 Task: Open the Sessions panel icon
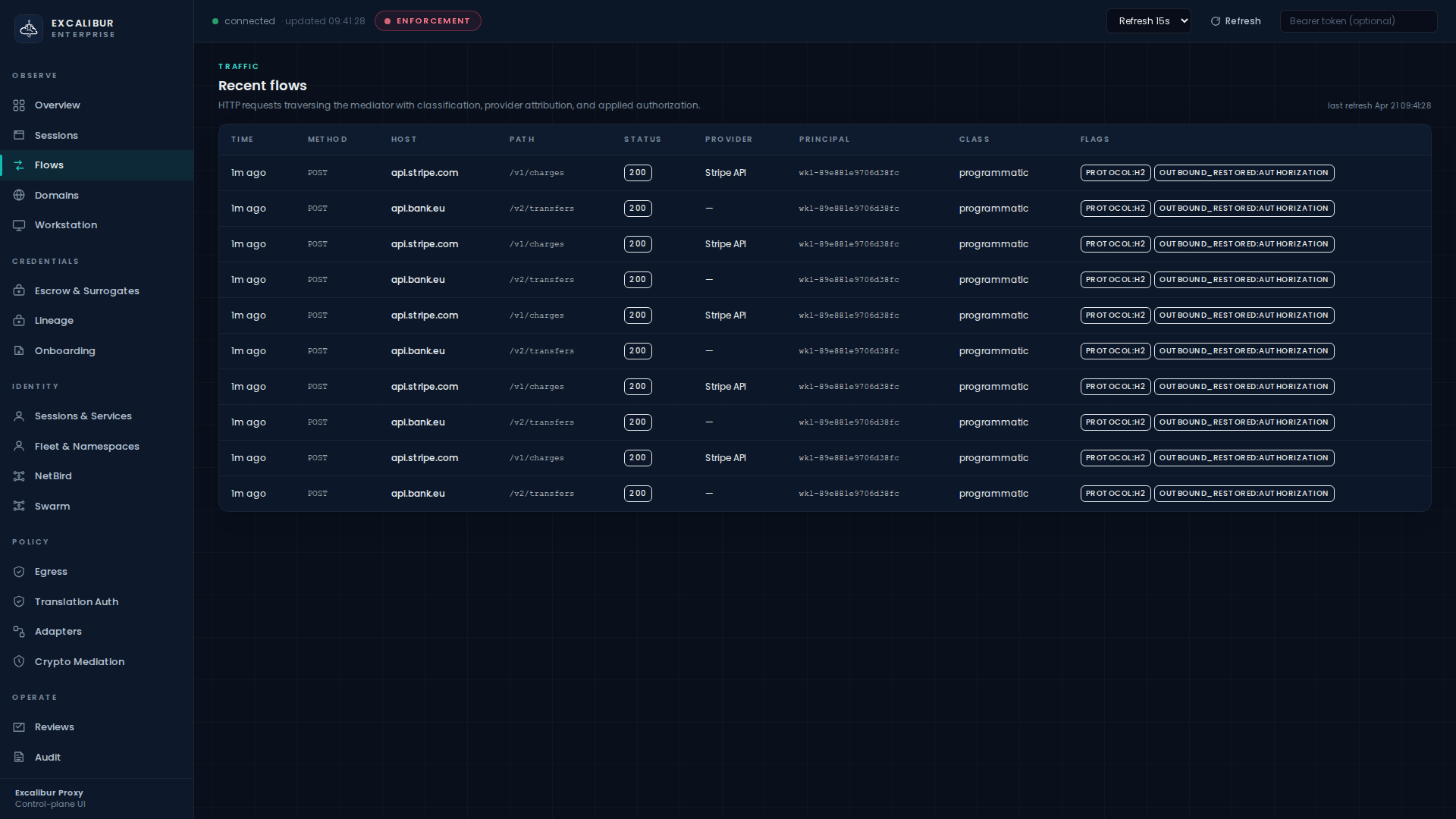coord(19,135)
